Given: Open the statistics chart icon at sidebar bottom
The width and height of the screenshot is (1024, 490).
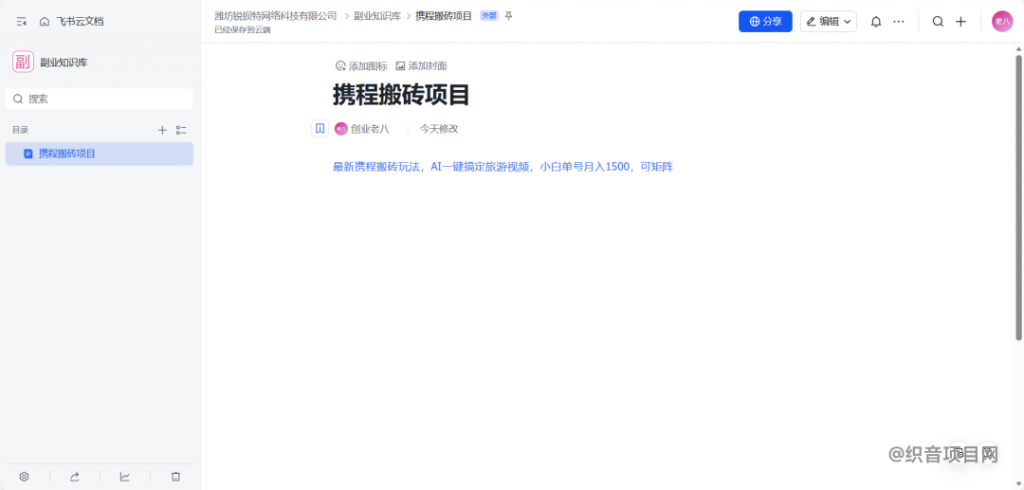Looking at the screenshot, I should point(125,477).
